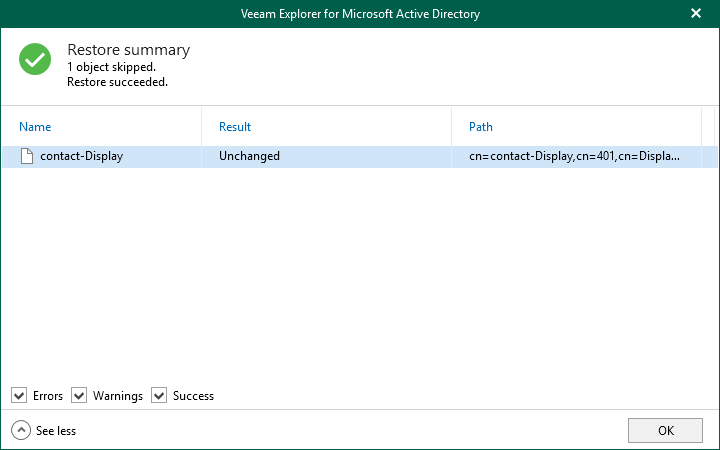
Task: Click the 'Restore succeeded' status text
Action: (x=117, y=82)
